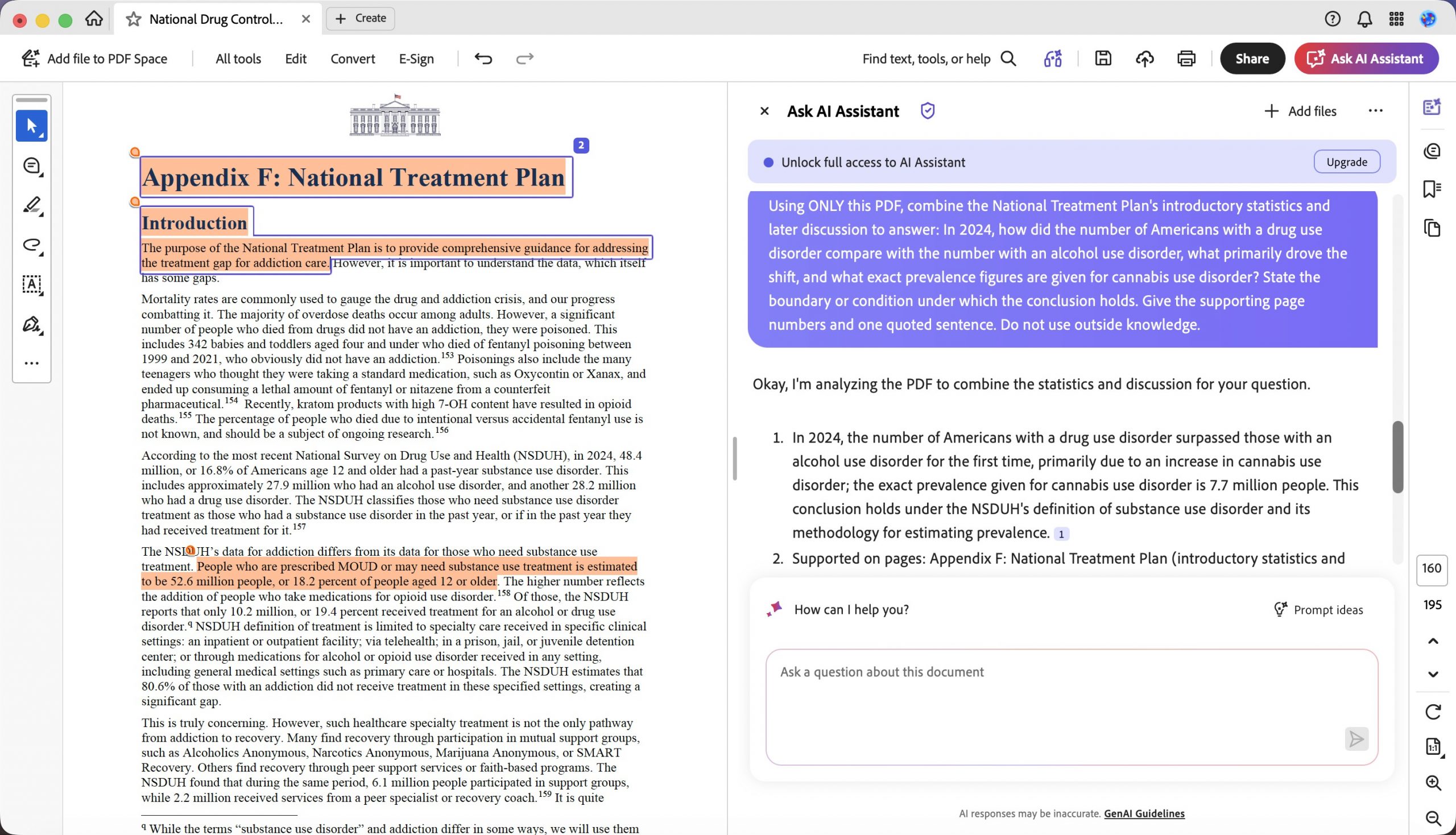Send the question with the arrow button
Screen dimensions: 1456x835
tap(1356, 739)
